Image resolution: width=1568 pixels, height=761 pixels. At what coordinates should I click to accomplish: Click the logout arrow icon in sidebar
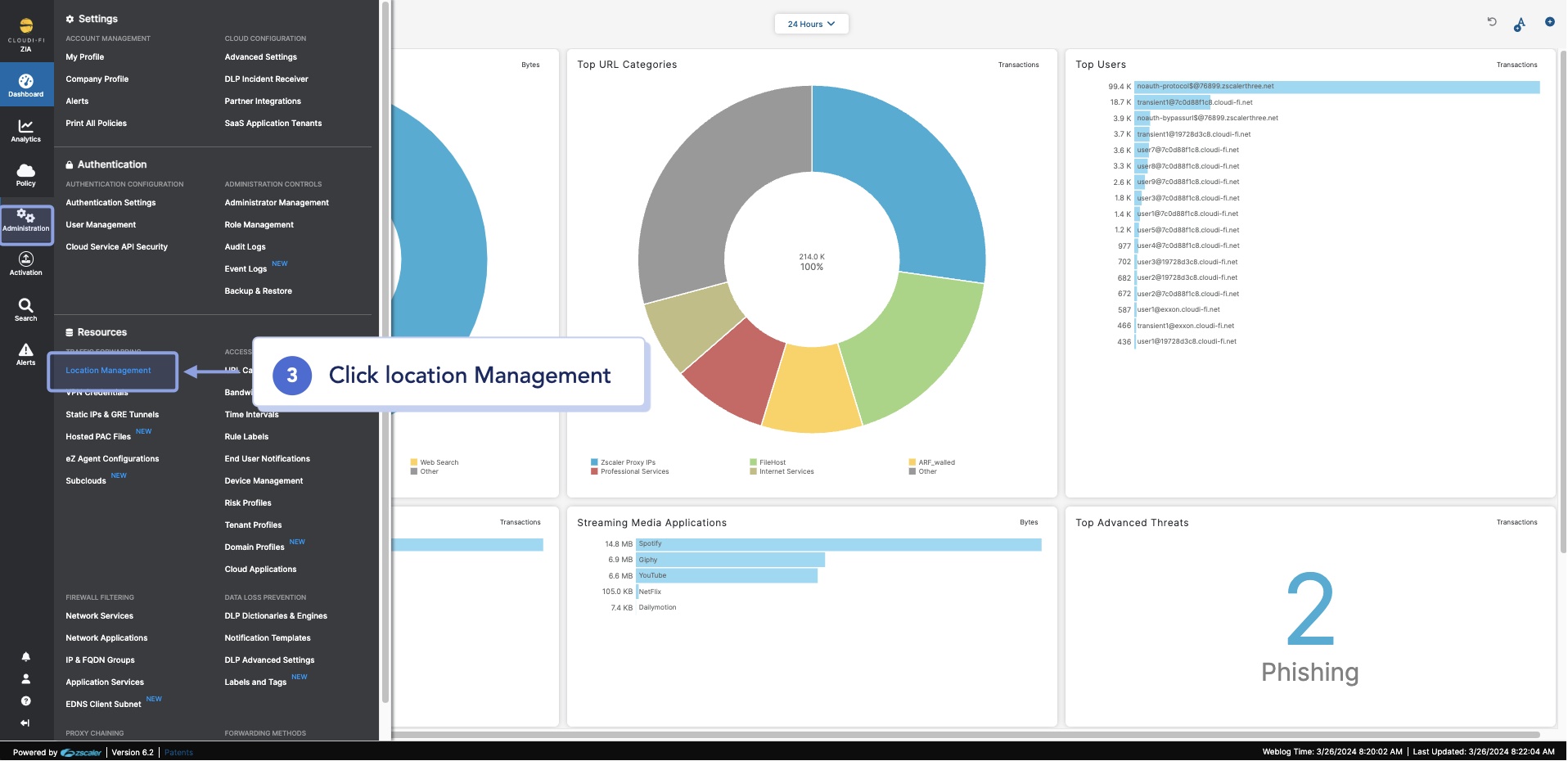pyautogui.click(x=25, y=723)
